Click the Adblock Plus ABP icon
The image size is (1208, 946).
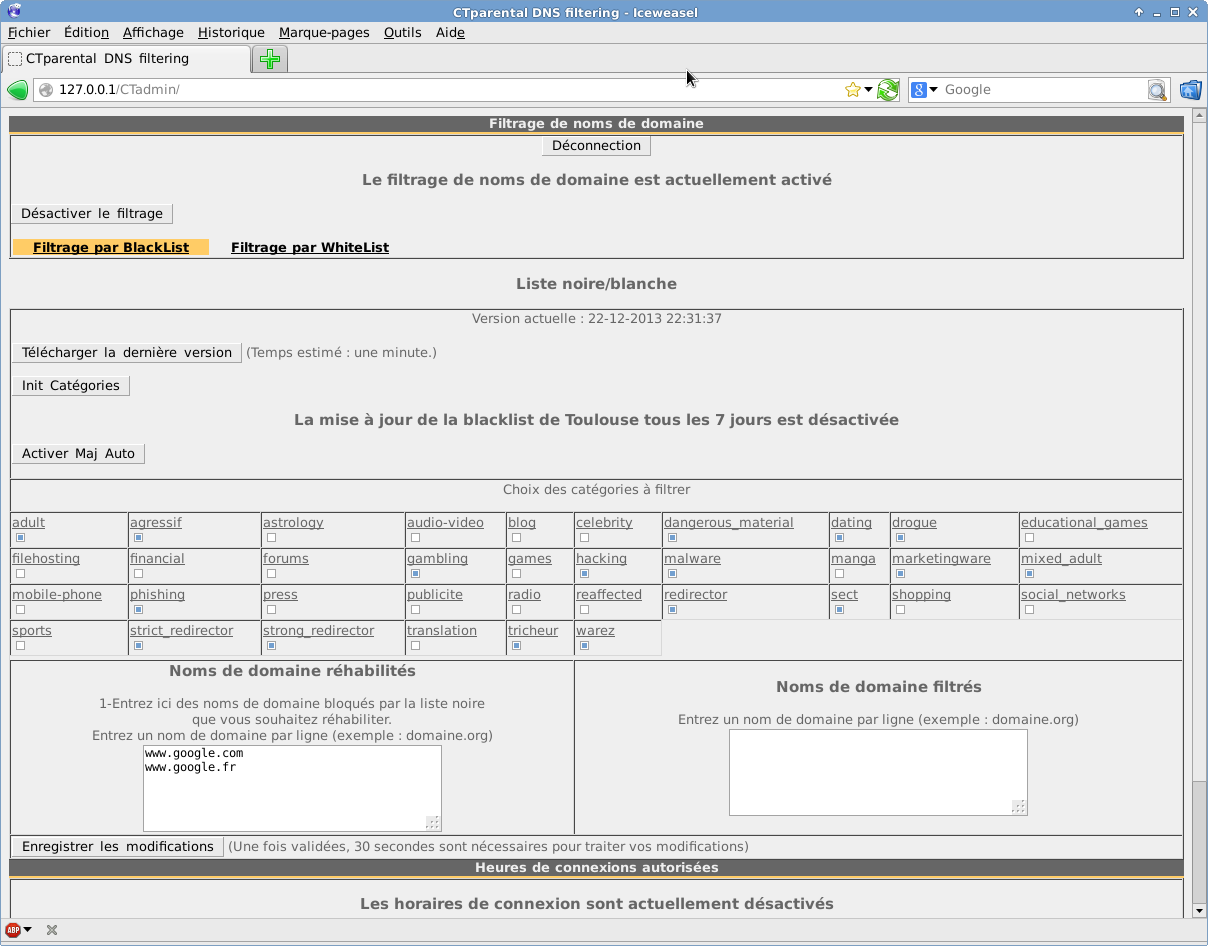point(13,930)
